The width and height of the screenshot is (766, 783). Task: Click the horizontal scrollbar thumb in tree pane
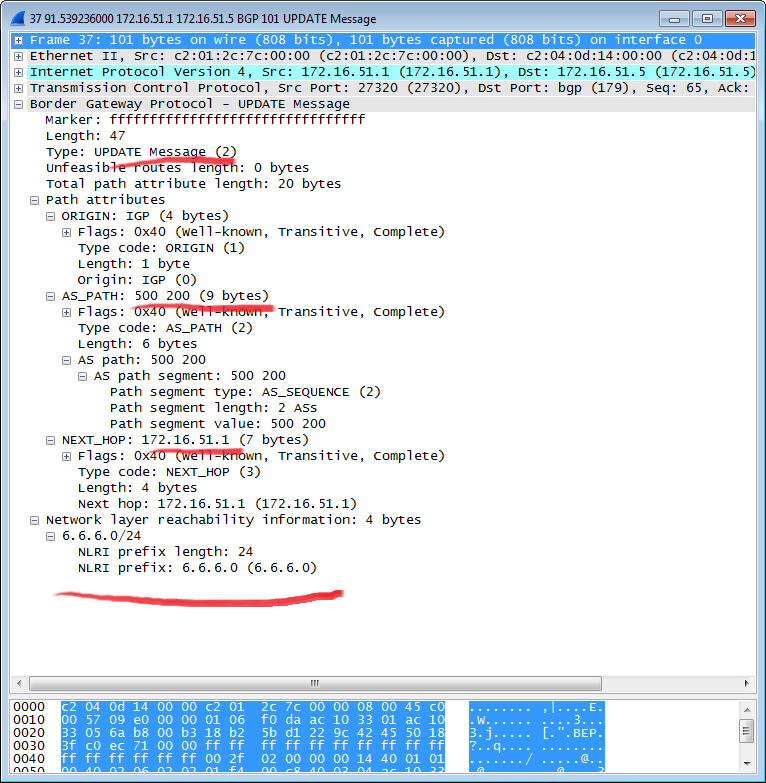tap(314, 684)
